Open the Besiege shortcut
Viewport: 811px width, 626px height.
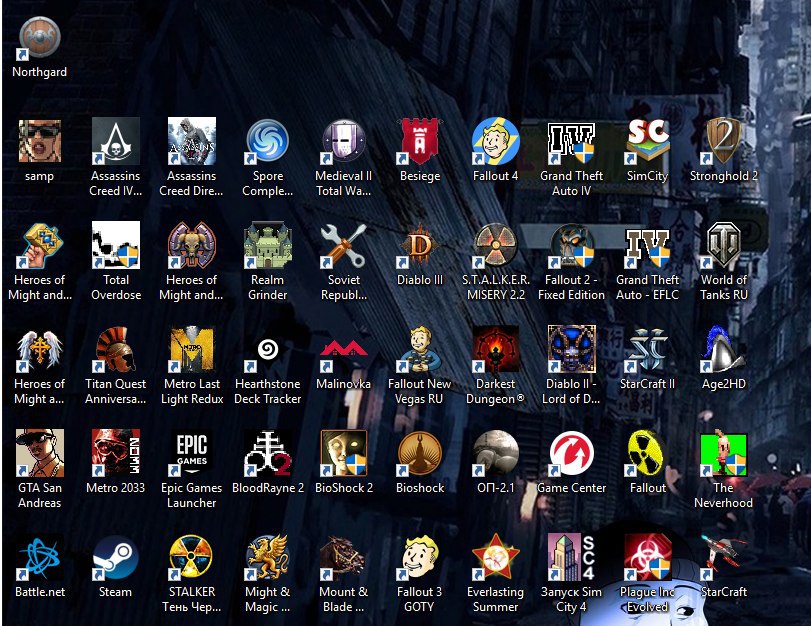click(420, 141)
